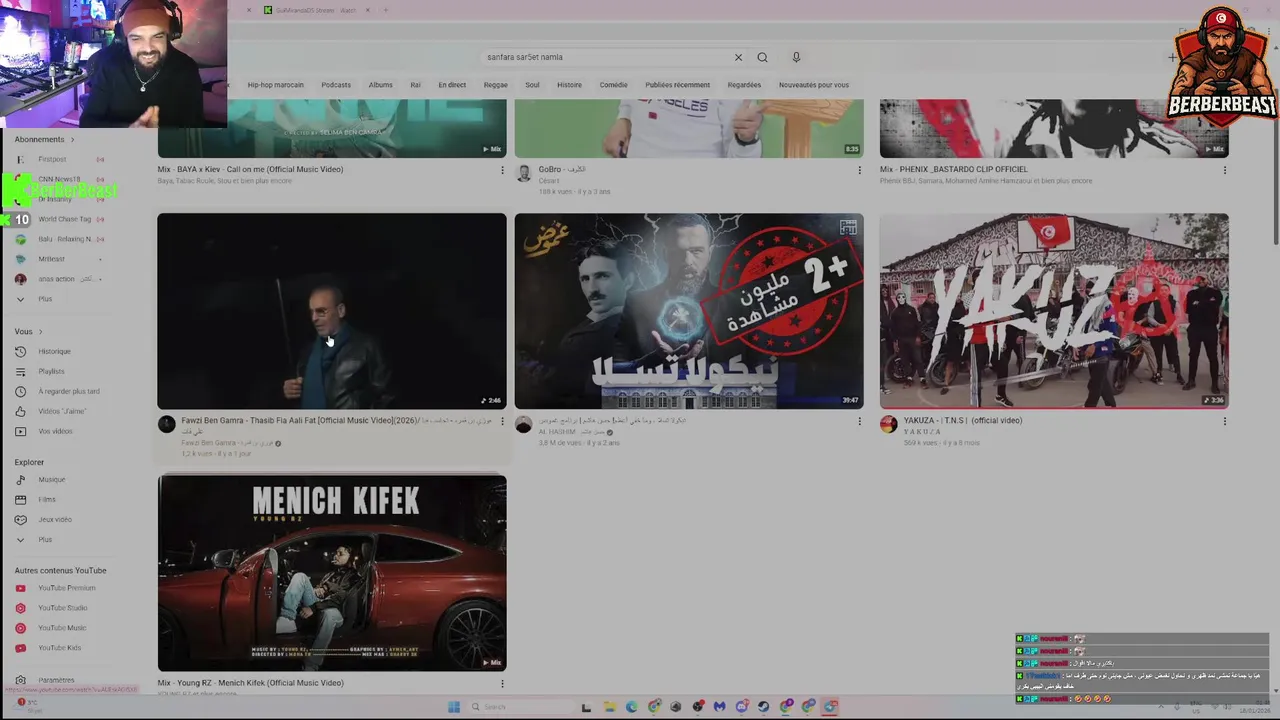Open YouTube Kids from the sidebar
The image size is (1280, 720).
pos(50,648)
